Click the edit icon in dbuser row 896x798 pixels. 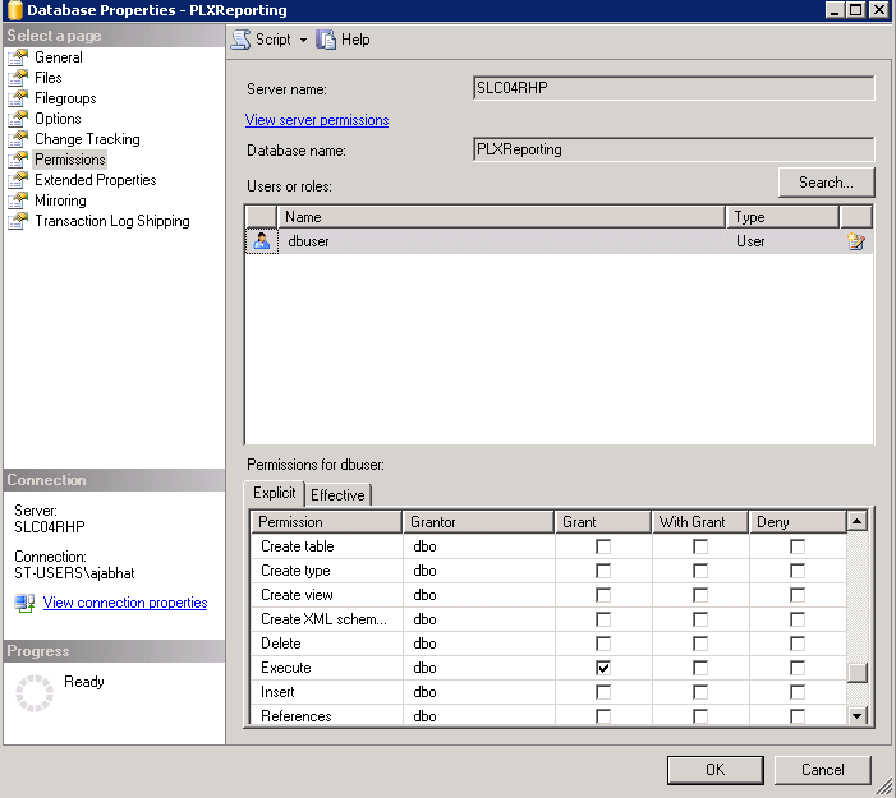[855, 241]
